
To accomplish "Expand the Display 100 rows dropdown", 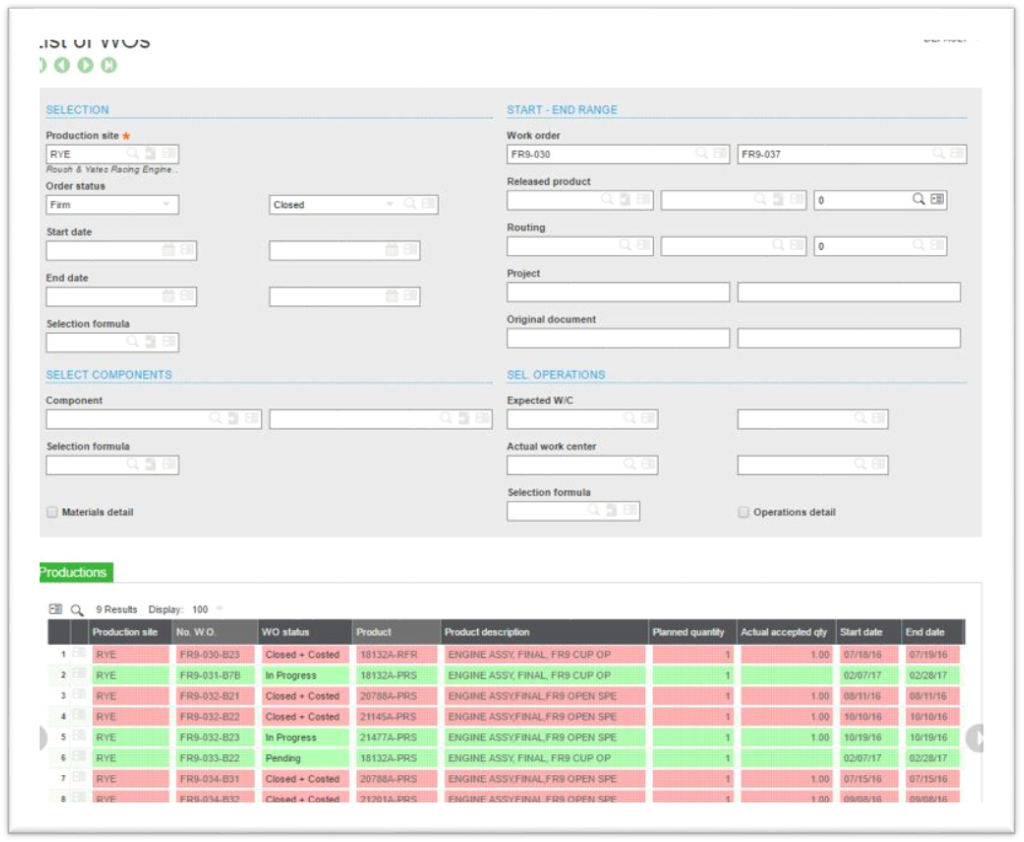I will (x=219, y=609).
